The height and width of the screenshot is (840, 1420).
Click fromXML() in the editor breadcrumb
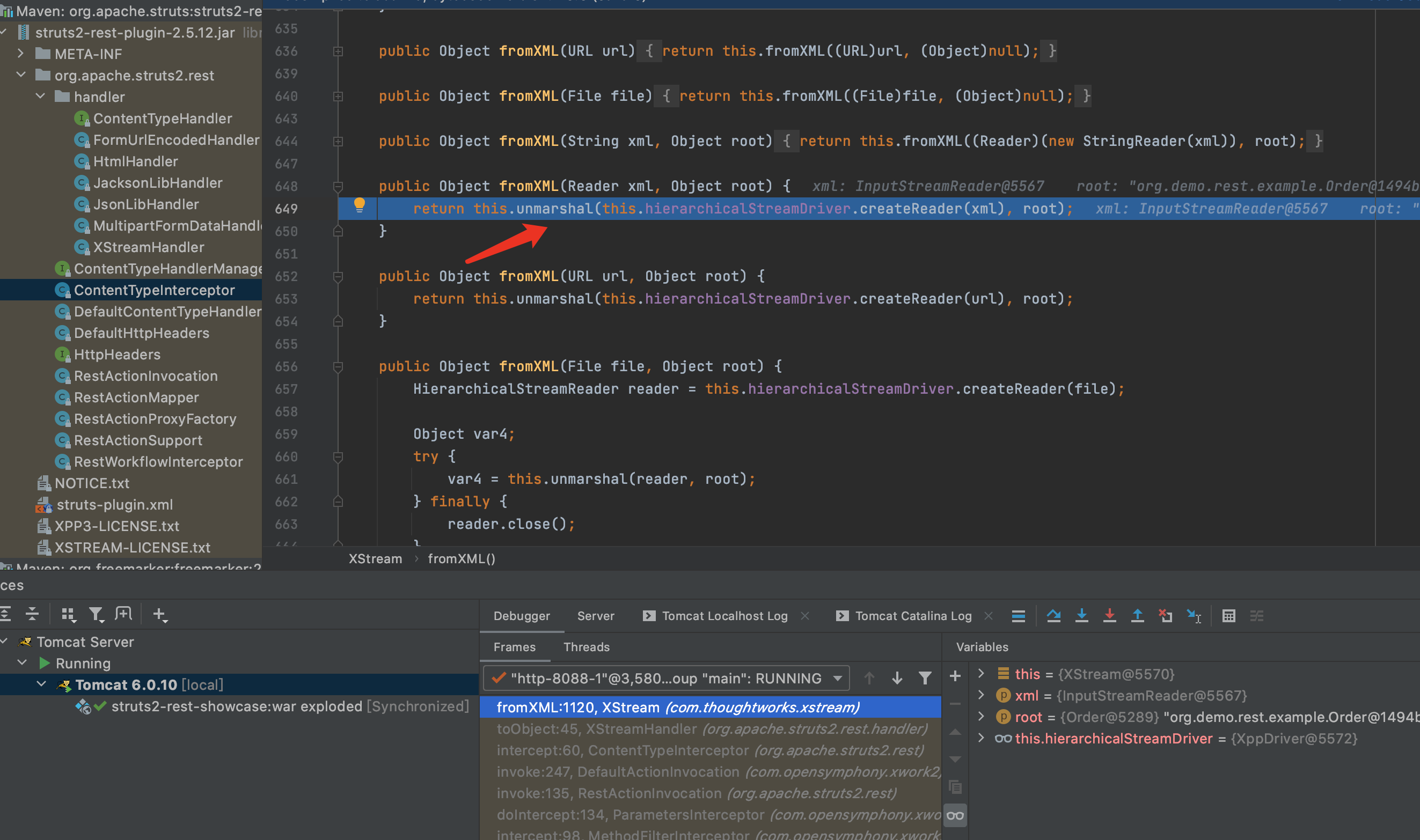coord(462,559)
